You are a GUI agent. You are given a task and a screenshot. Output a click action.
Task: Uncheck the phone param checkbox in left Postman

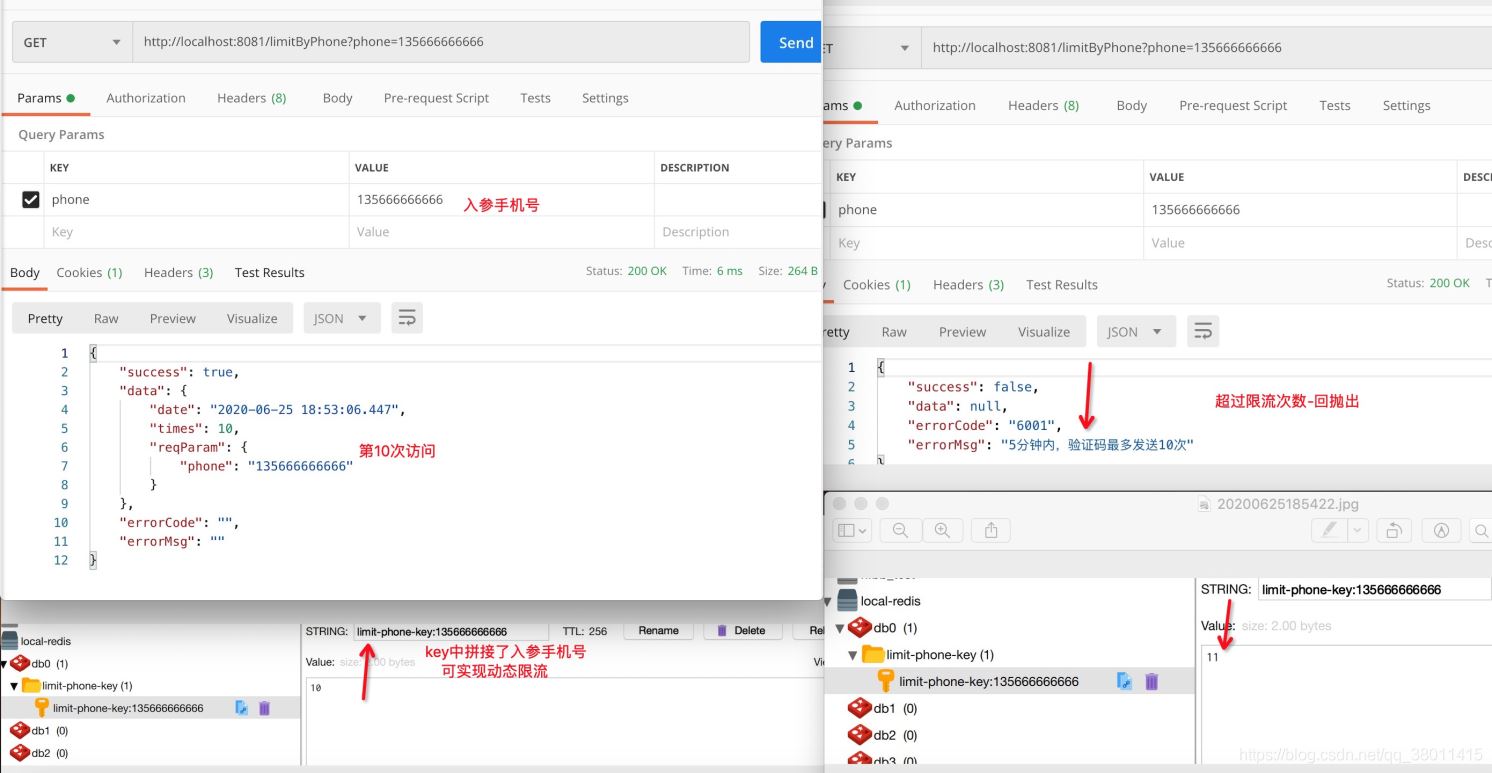(x=30, y=200)
